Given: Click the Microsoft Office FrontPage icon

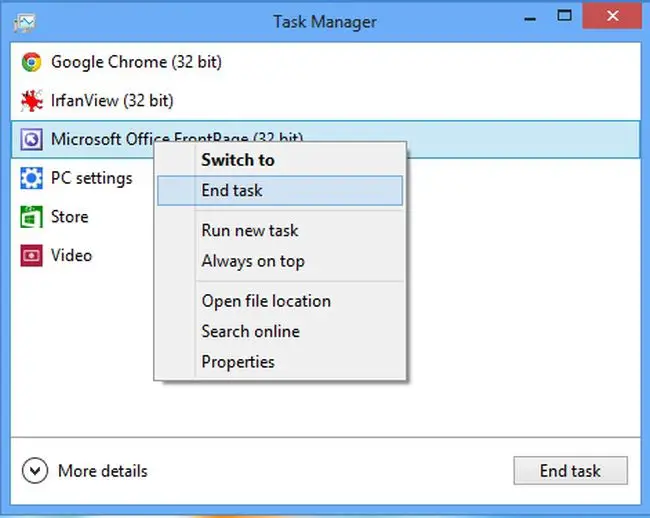Looking at the screenshot, I should tap(32, 140).
